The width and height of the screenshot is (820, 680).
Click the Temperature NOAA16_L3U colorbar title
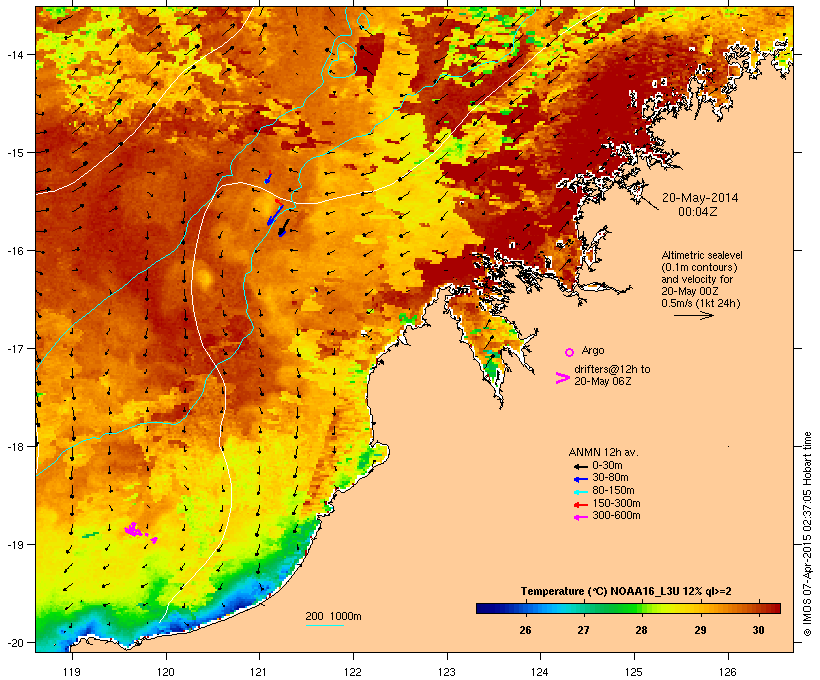pos(626,592)
